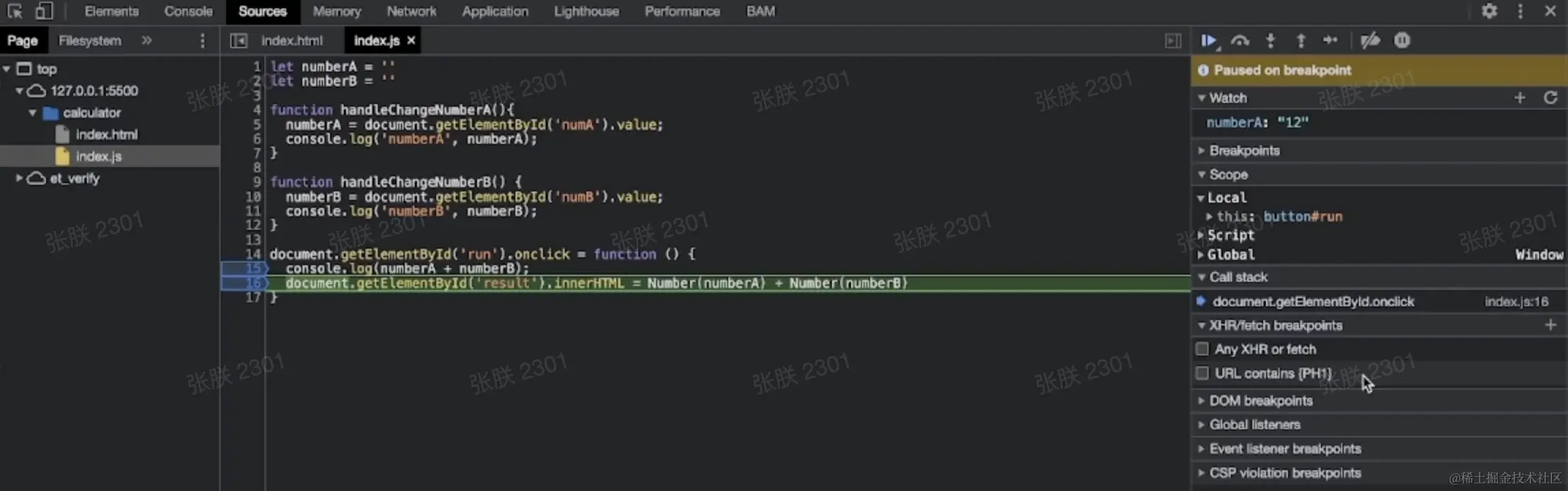This screenshot has height=491, width=1568.
Task: Refresh watch expressions
Action: pyautogui.click(x=1550, y=98)
